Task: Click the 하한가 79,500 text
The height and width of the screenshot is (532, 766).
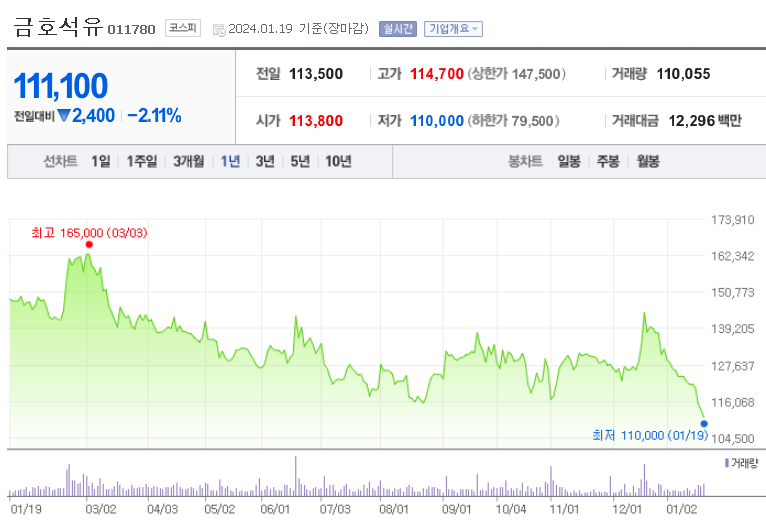Action: pos(513,121)
